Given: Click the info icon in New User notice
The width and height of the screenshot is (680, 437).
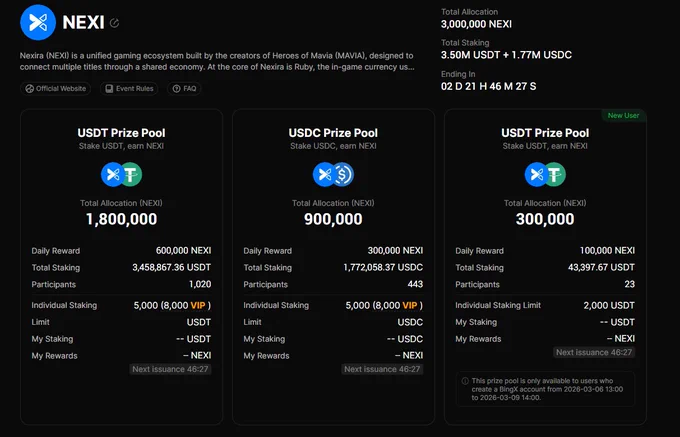Looking at the screenshot, I should 465,381.
